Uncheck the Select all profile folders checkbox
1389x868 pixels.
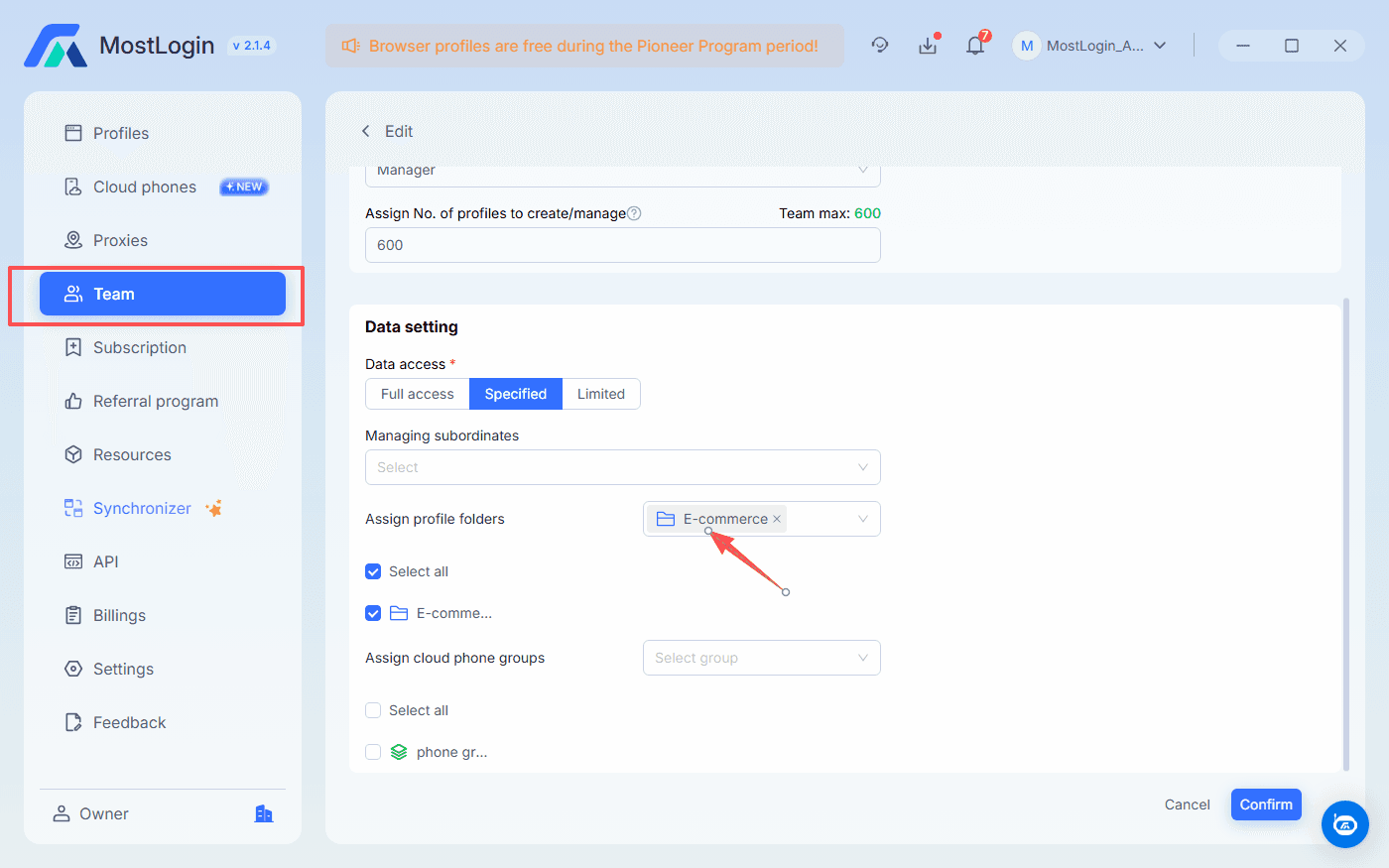pyautogui.click(x=373, y=571)
